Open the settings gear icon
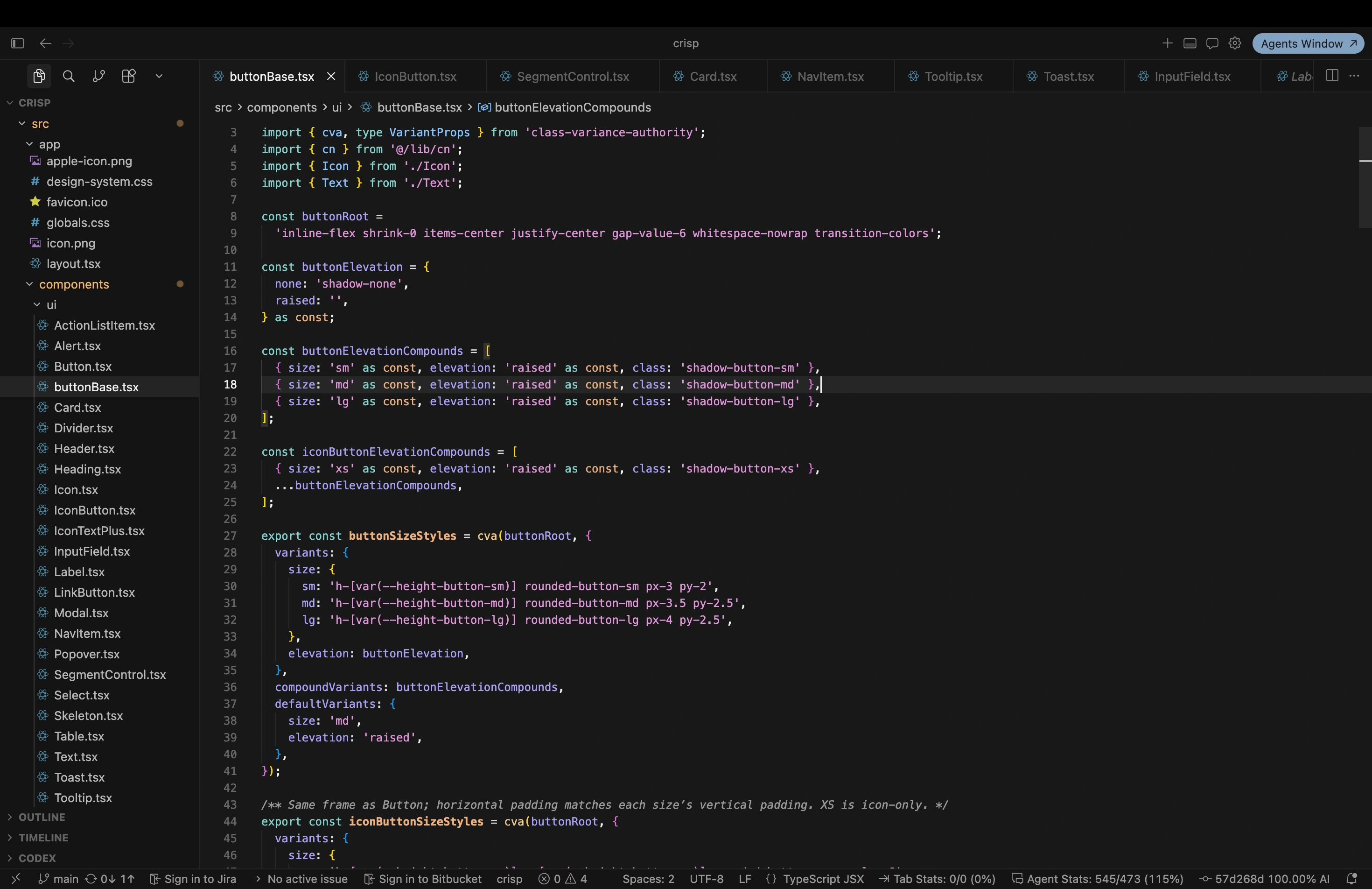Image resolution: width=1372 pixels, height=889 pixels. 1235,43
